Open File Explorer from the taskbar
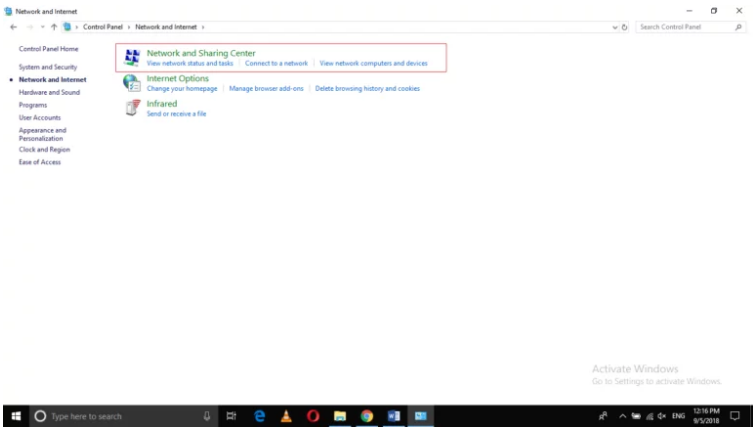 tap(340, 416)
